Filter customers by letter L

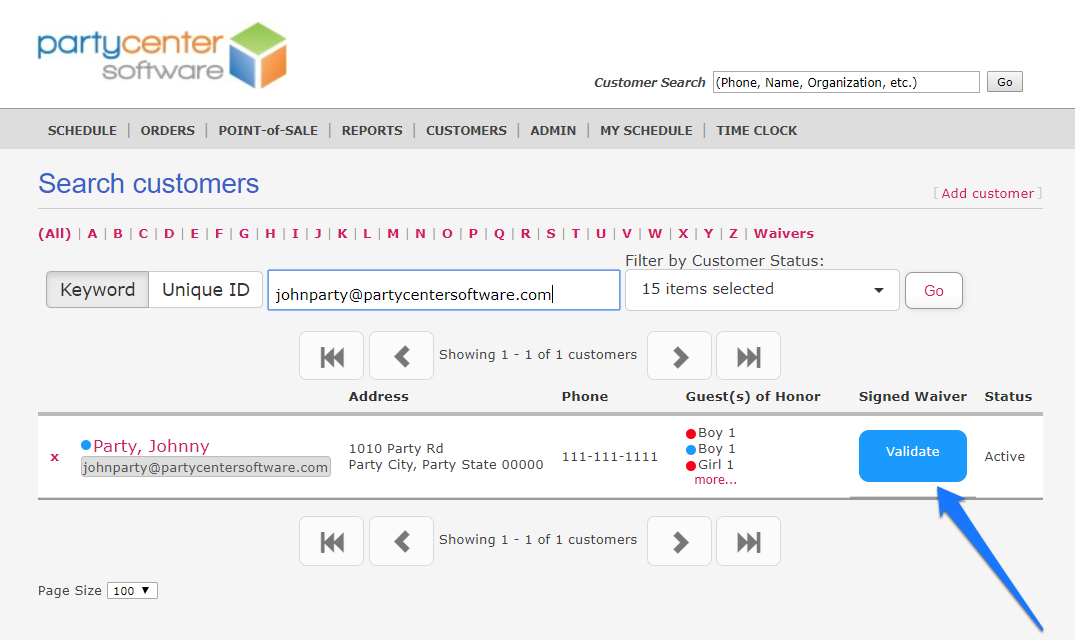pos(367,234)
